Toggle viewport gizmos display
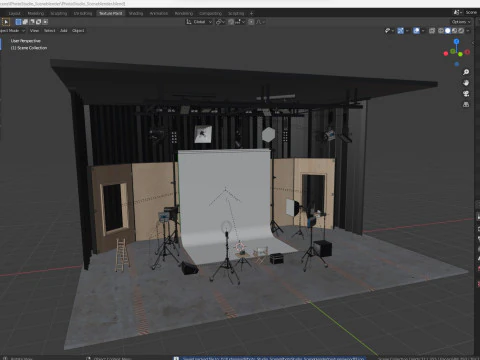This screenshot has height=360, width=480. (401, 31)
